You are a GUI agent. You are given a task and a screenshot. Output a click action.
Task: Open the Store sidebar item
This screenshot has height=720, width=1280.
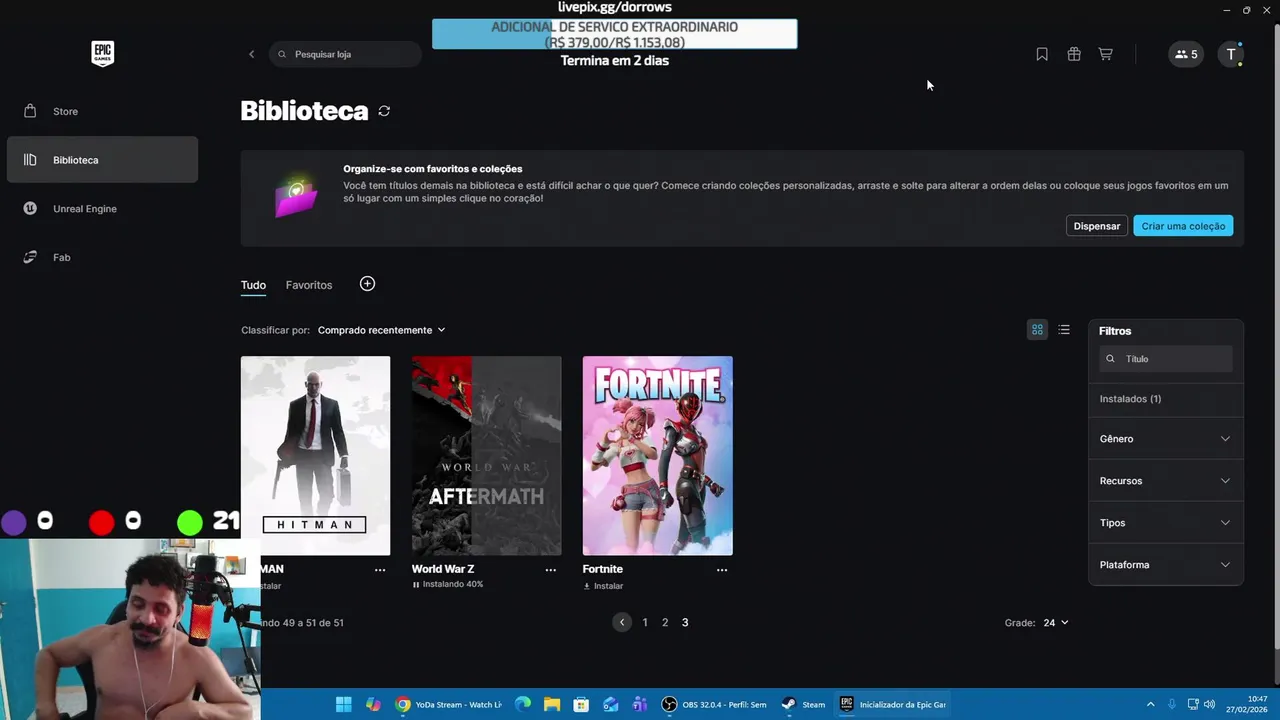[102, 111]
